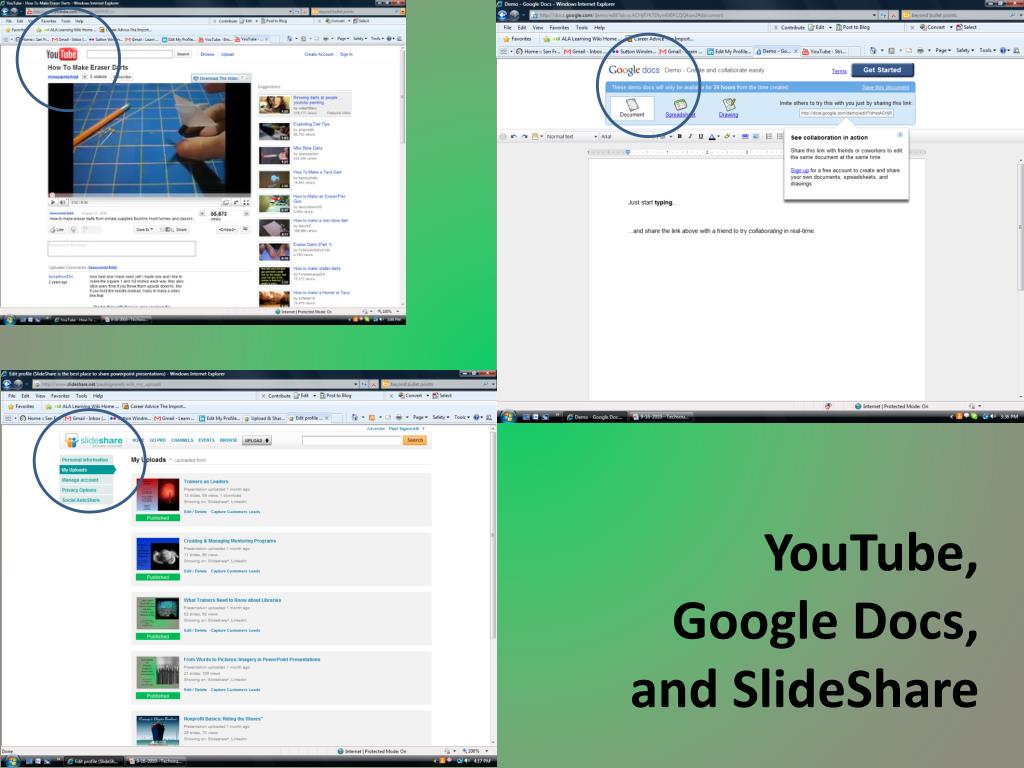This screenshot has height=768, width=1024.
Task: Open the Arial font dropdown
Action: [631, 136]
